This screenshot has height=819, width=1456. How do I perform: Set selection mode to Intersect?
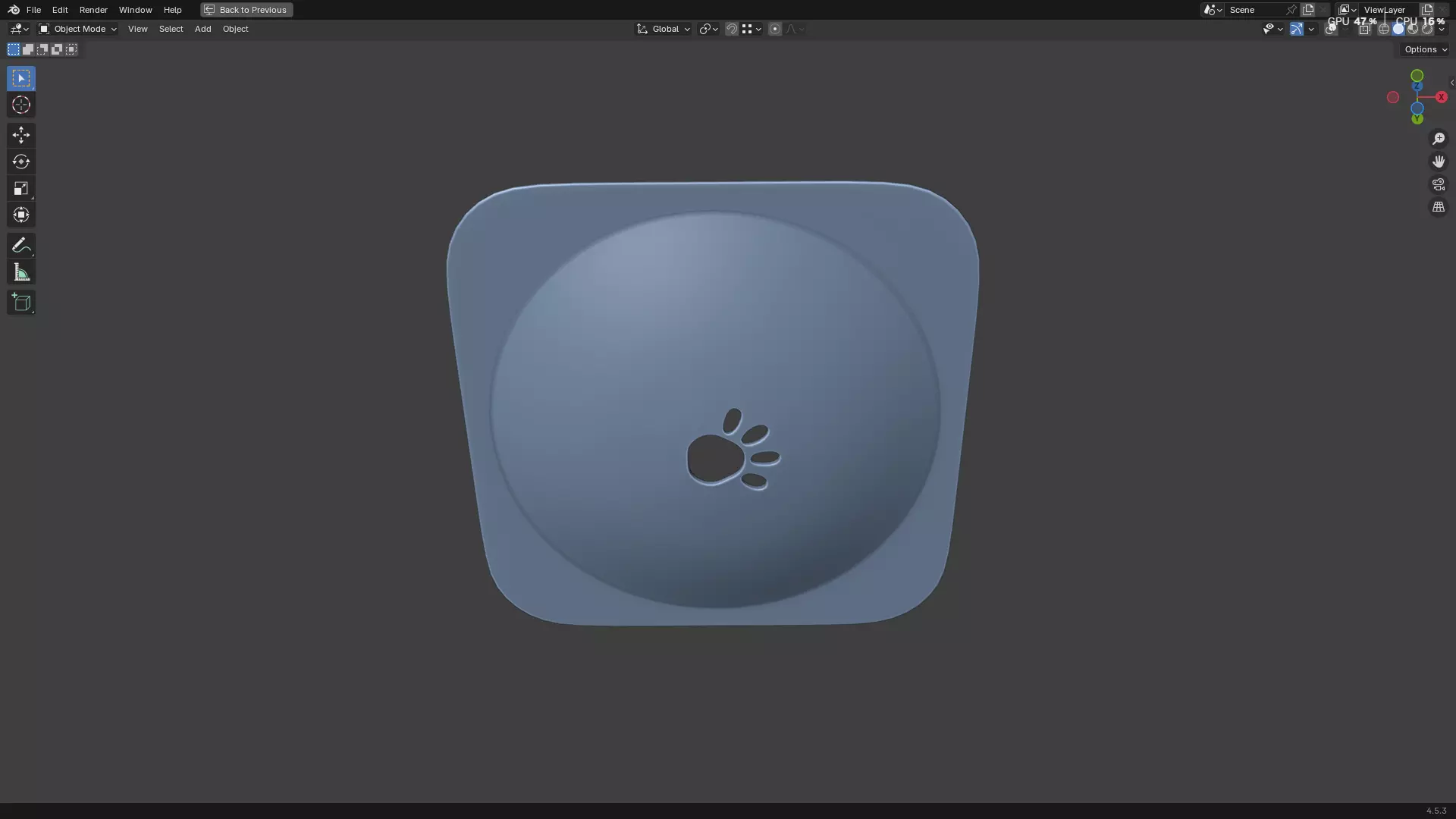[71, 49]
